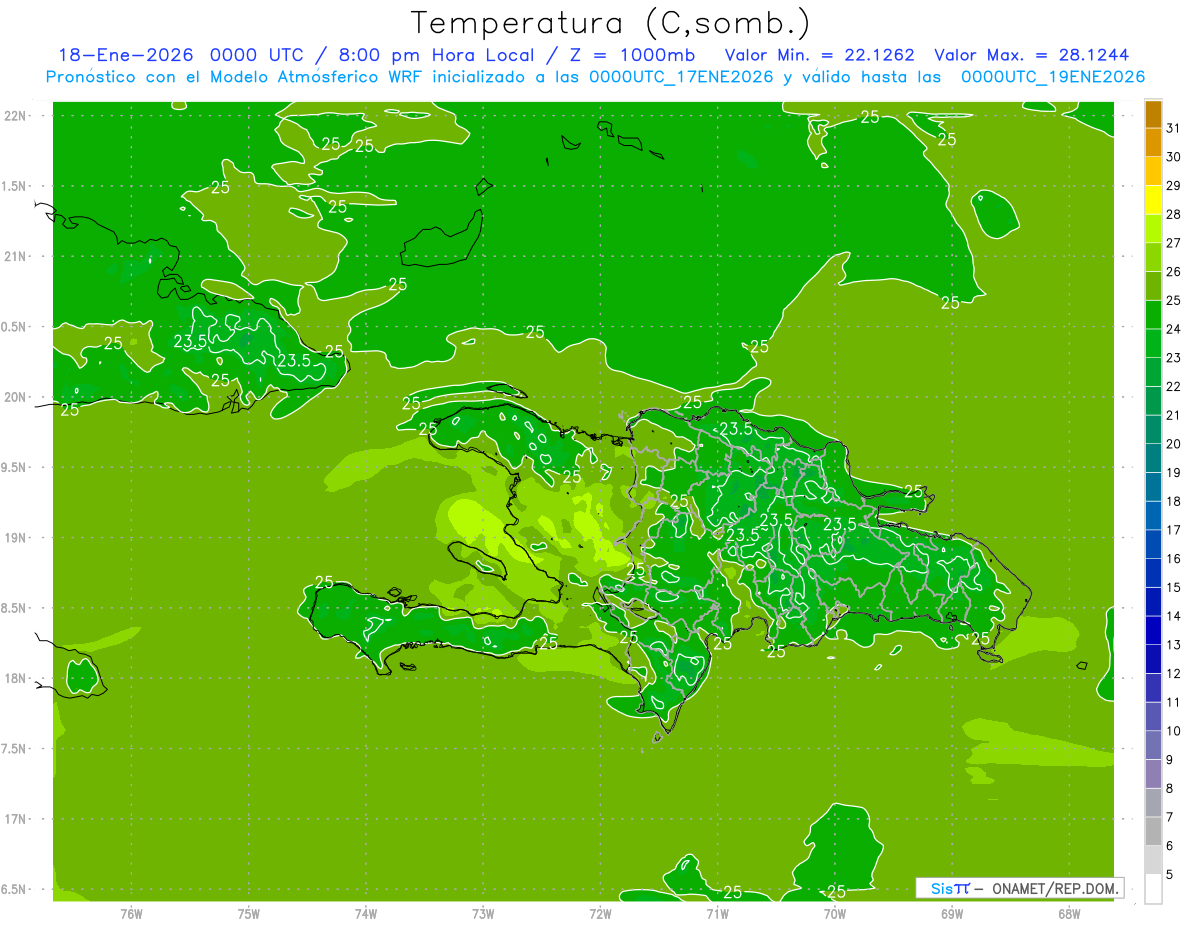Click the "73W" longitude axis label
The height and width of the screenshot is (927, 1200).
click(483, 913)
